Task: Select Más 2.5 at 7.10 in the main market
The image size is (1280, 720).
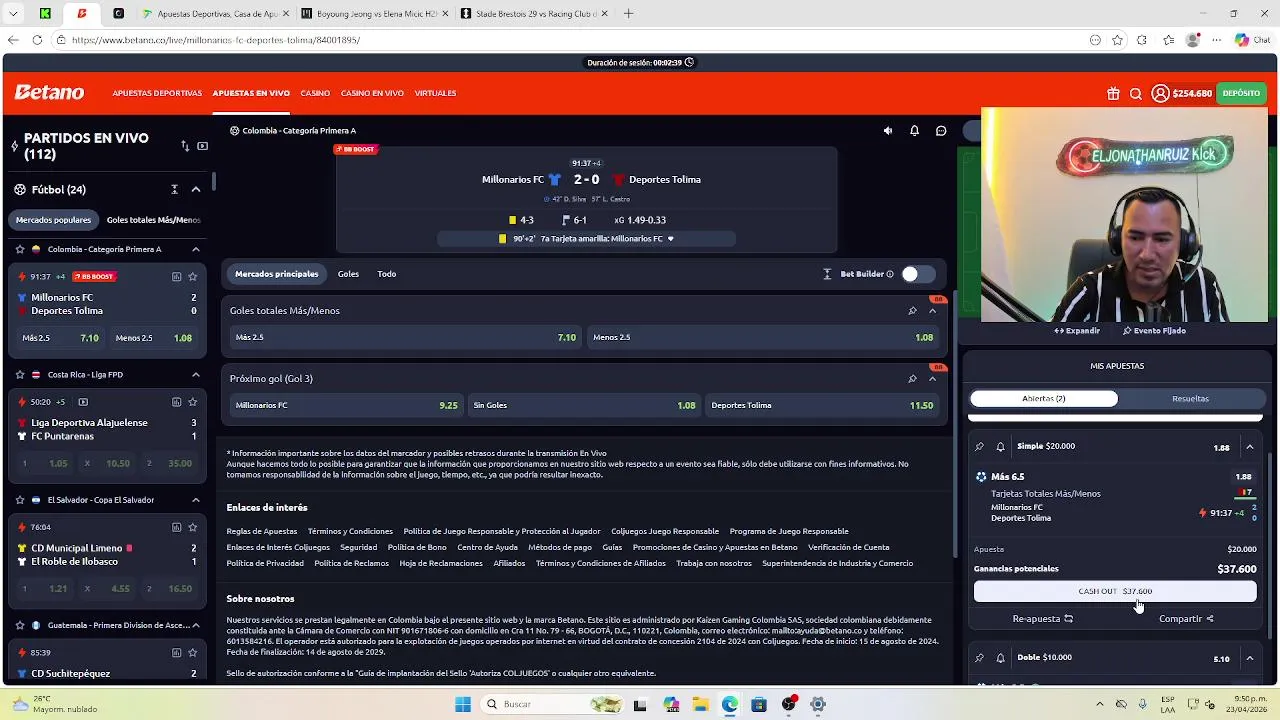Action: (x=405, y=338)
